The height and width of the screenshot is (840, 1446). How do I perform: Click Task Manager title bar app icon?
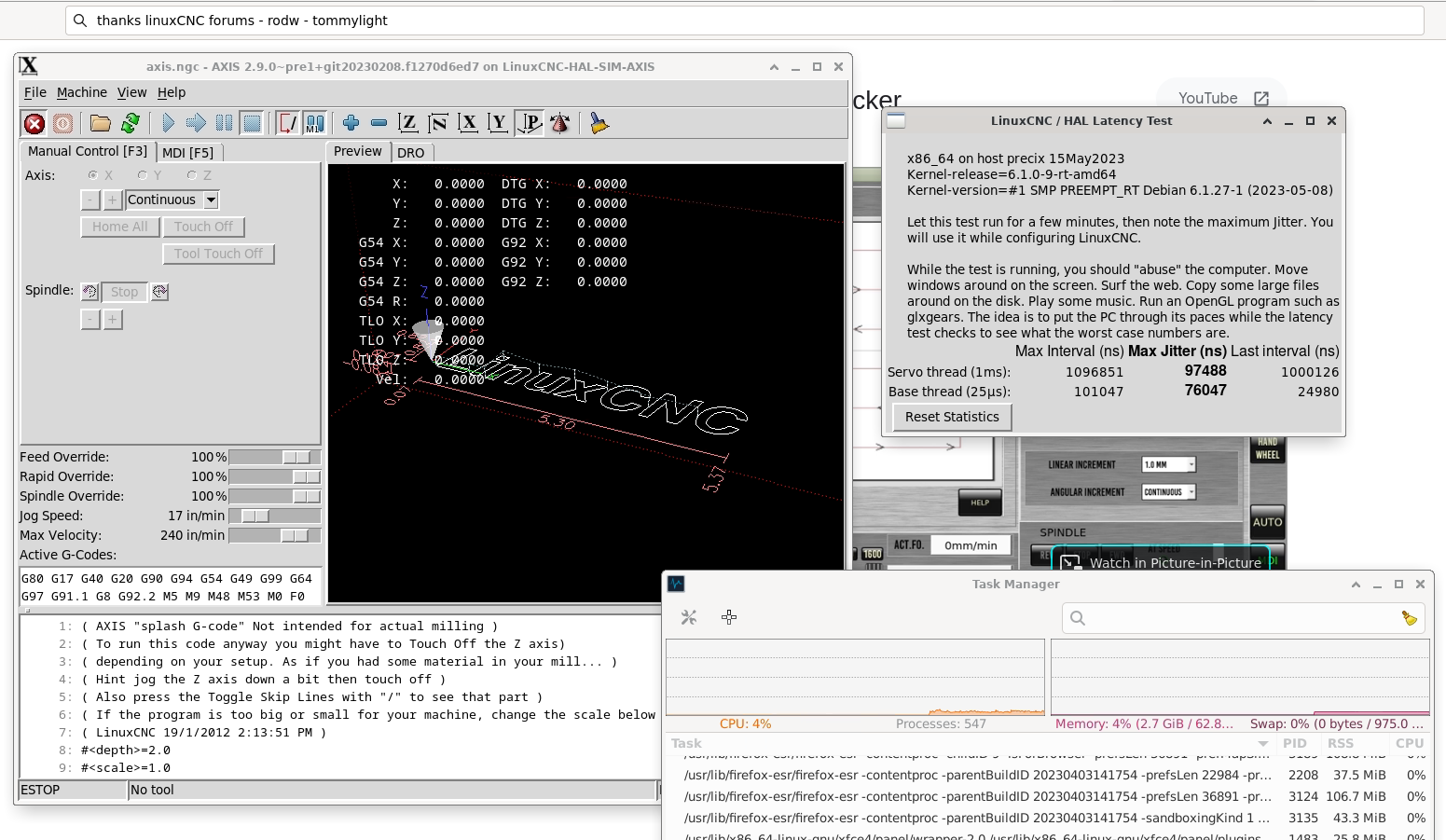click(x=677, y=584)
